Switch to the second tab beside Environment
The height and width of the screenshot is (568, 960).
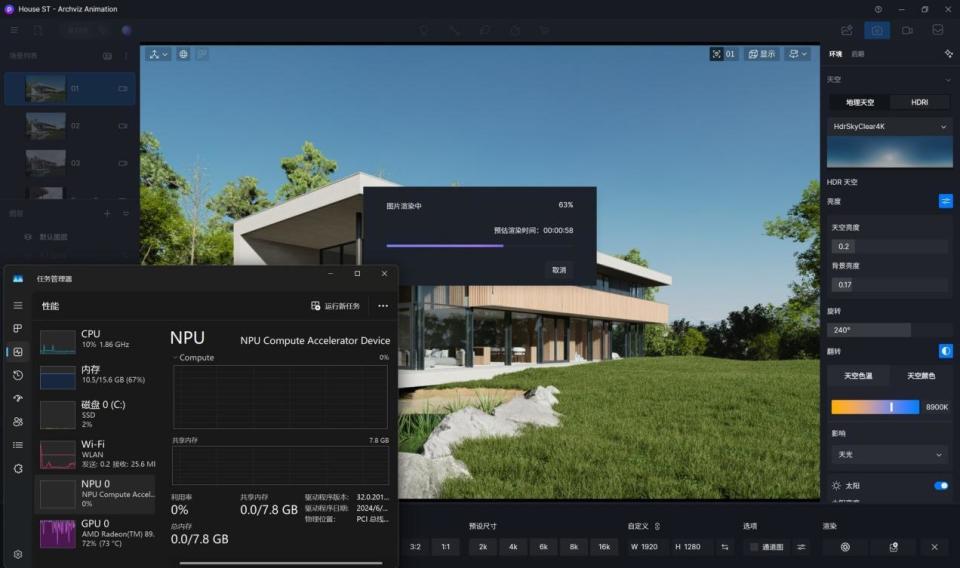[x=858, y=54]
